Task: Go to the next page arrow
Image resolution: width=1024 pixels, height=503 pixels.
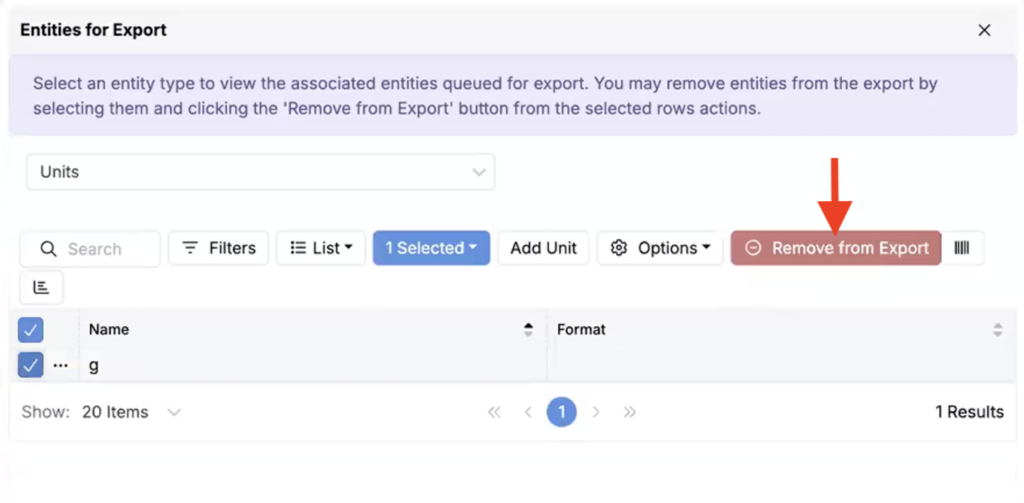Action: [x=596, y=412]
